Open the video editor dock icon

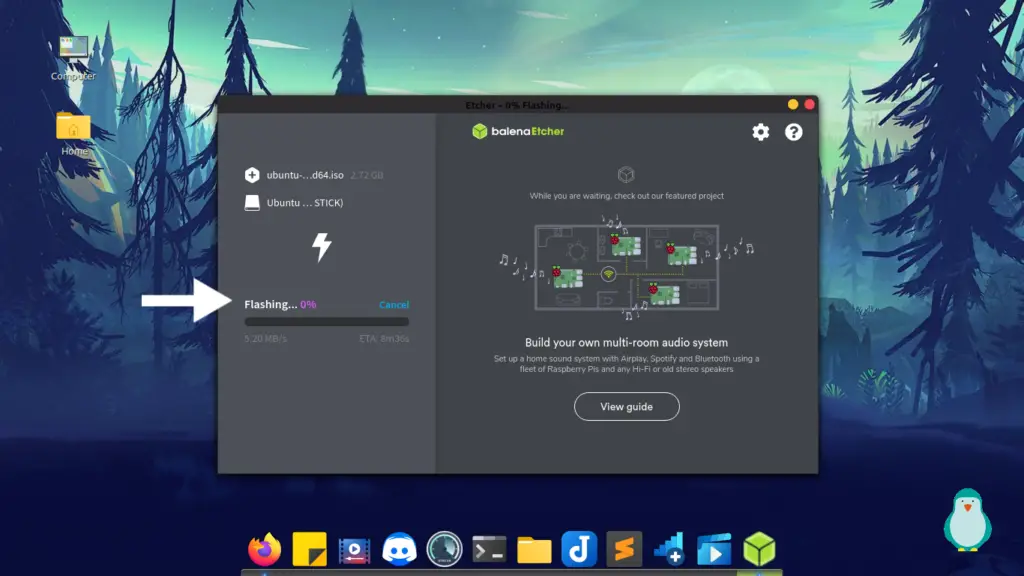[355, 550]
